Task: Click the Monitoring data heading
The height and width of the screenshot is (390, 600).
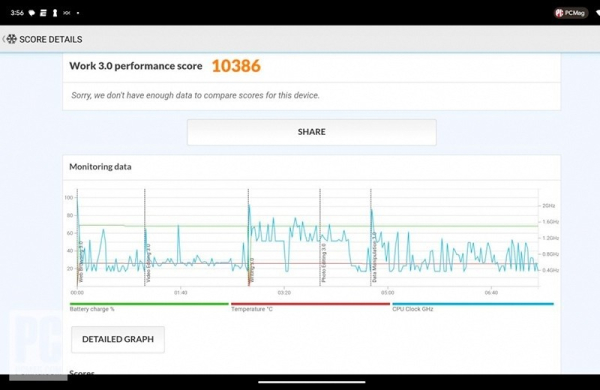Action: 100,166
